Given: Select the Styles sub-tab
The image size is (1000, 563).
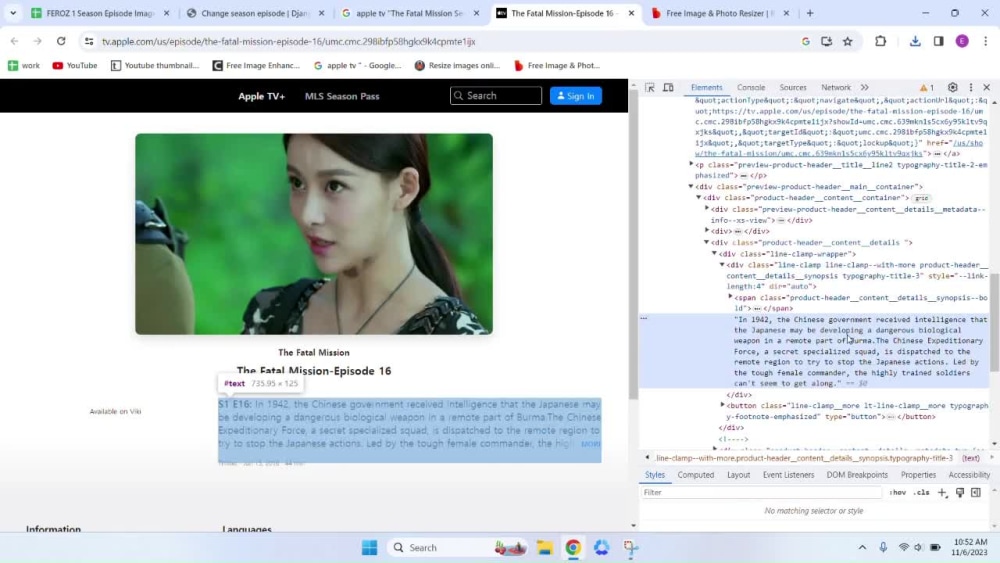Looking at the screenshot, I should tap(654, 475).
